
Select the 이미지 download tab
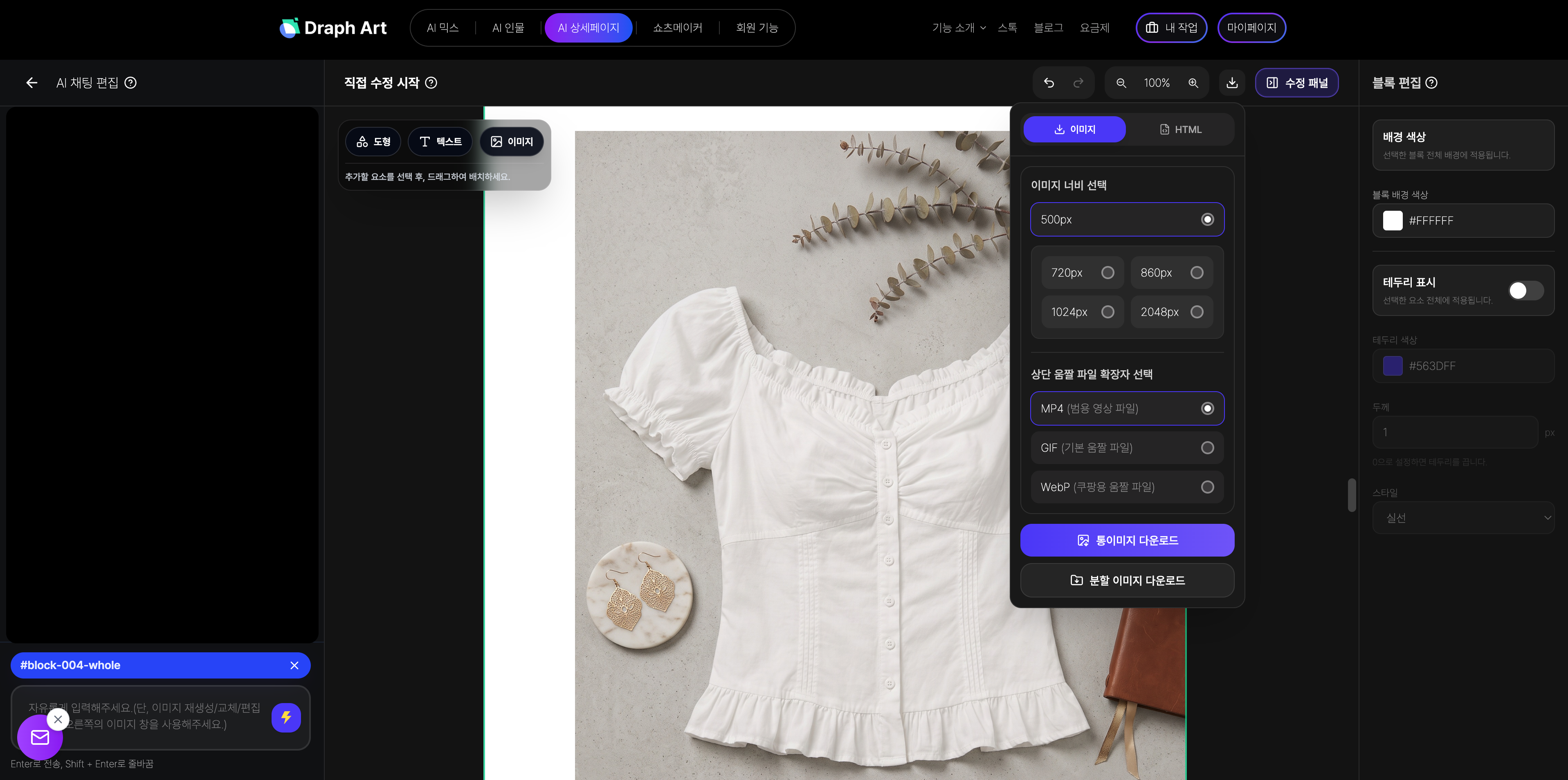pyautogui.click(x=1075, y=130)
